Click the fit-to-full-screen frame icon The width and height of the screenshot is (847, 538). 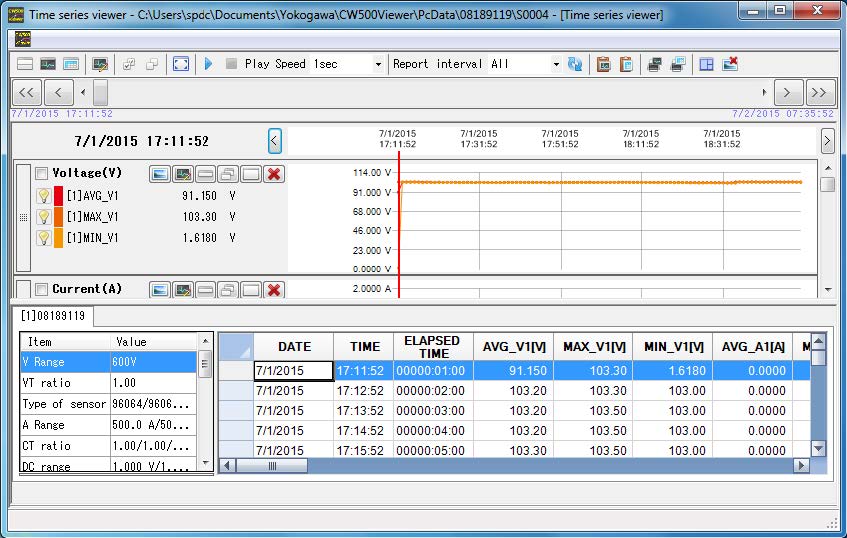(180, 64)
